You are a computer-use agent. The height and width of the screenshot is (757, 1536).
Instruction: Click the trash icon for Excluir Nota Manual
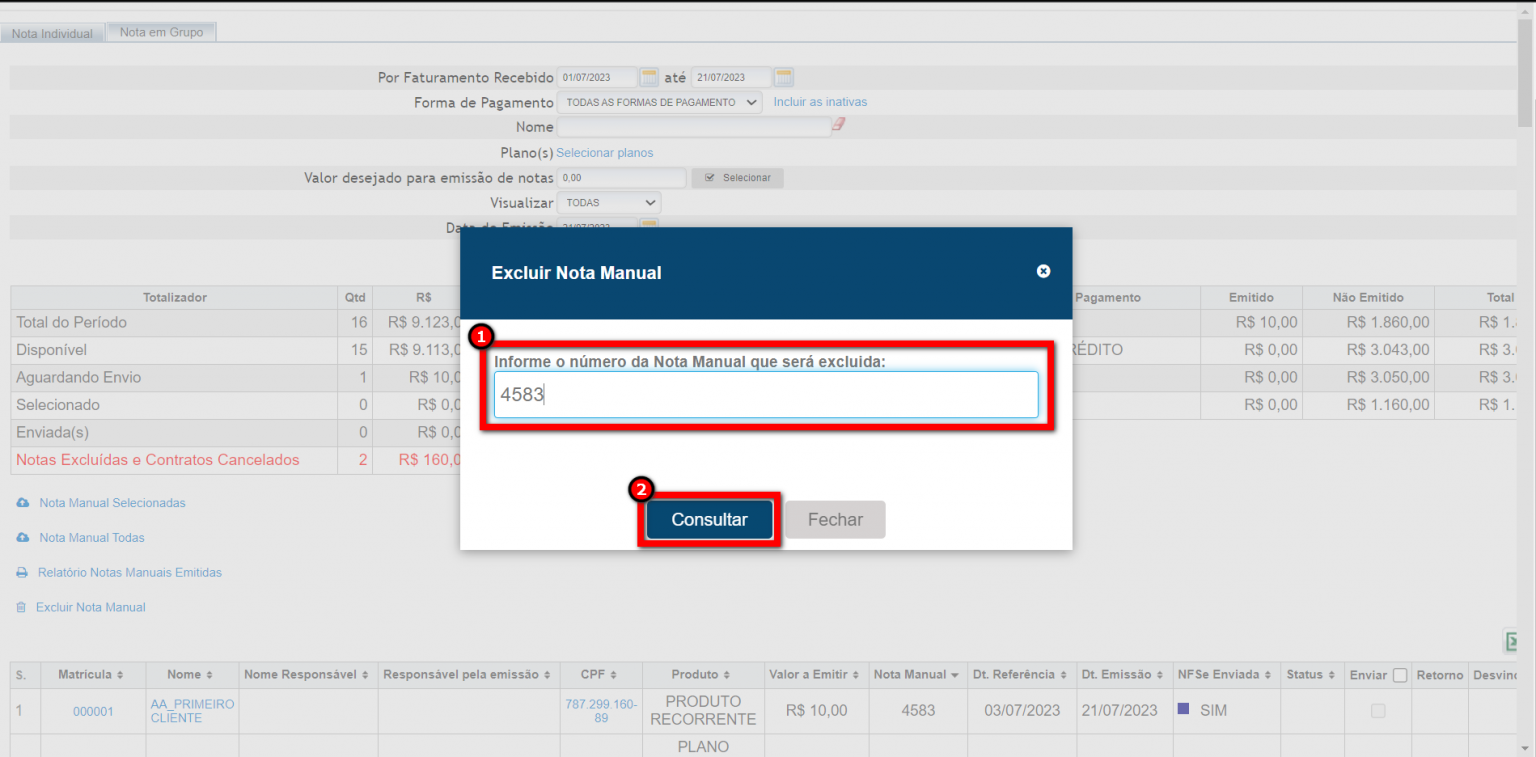coord(21,607)
